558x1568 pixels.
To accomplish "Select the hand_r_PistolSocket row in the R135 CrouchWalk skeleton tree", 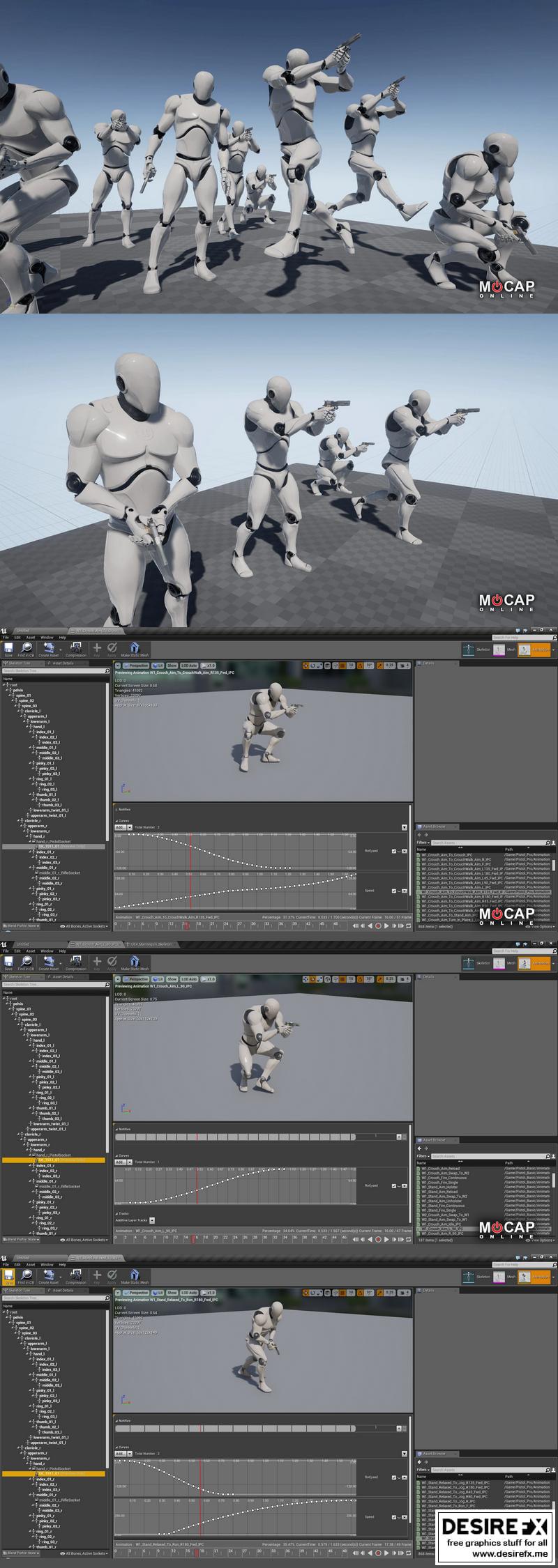I will click(x=53, y=842).
